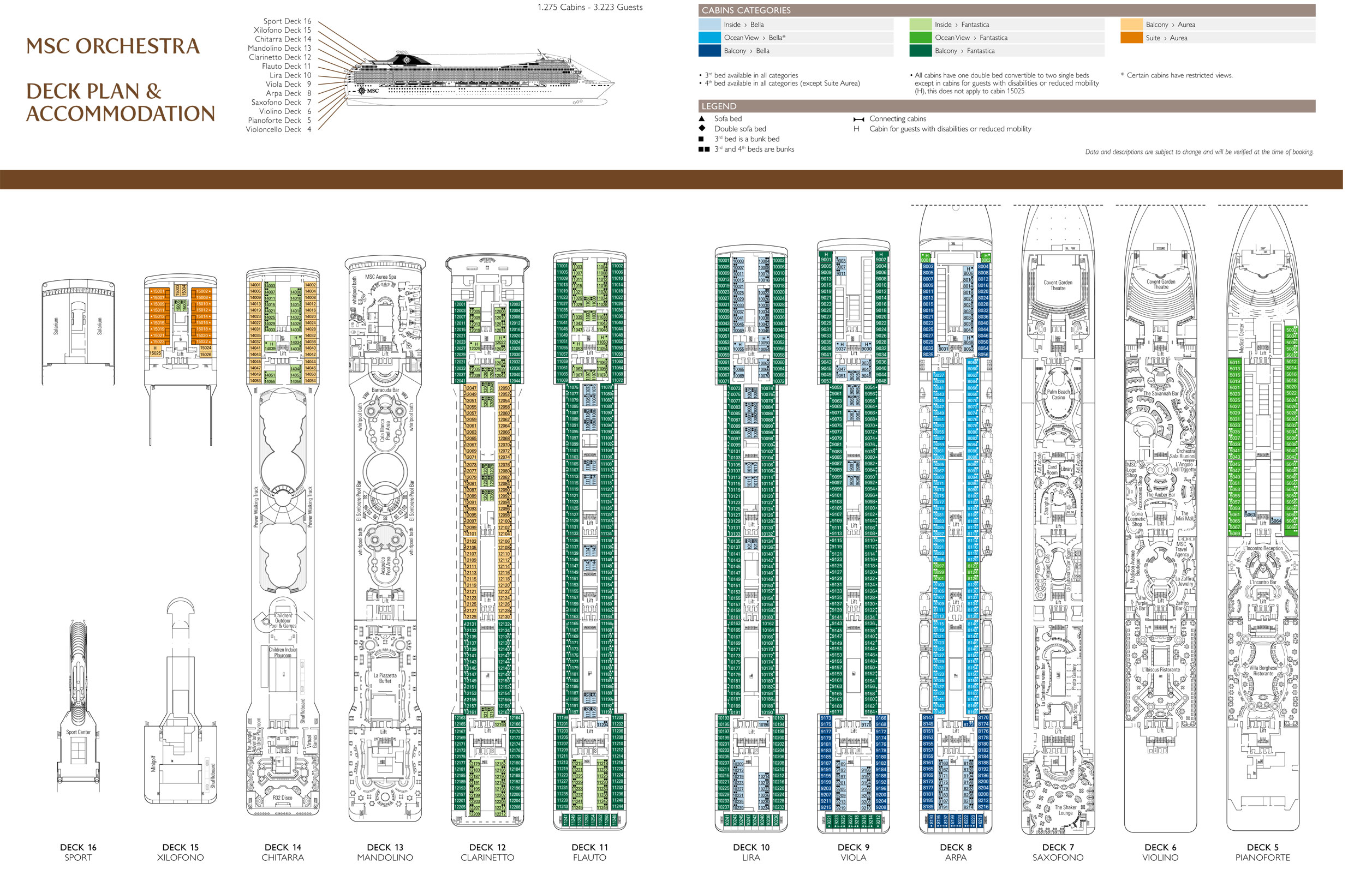Select the Ocean View Fantastica green swatch
1372x887 pixels.
pos(920,38)
